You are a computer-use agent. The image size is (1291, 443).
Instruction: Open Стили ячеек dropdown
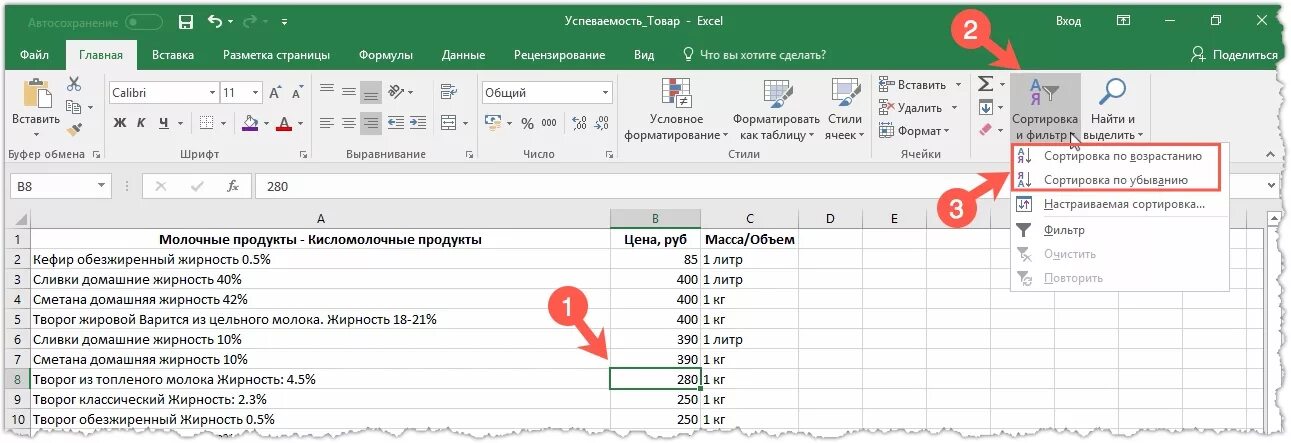point(845,109)
